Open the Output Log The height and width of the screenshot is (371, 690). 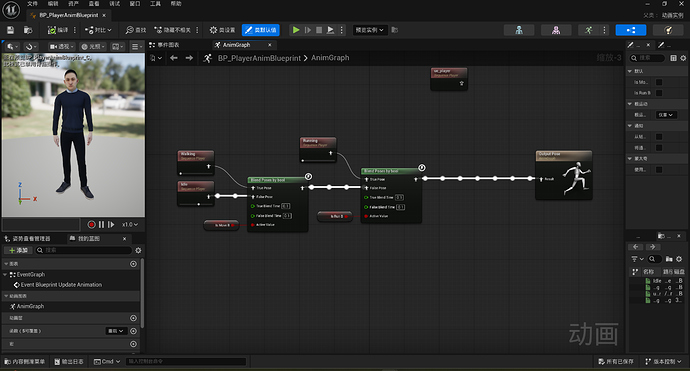pos(69,361)
